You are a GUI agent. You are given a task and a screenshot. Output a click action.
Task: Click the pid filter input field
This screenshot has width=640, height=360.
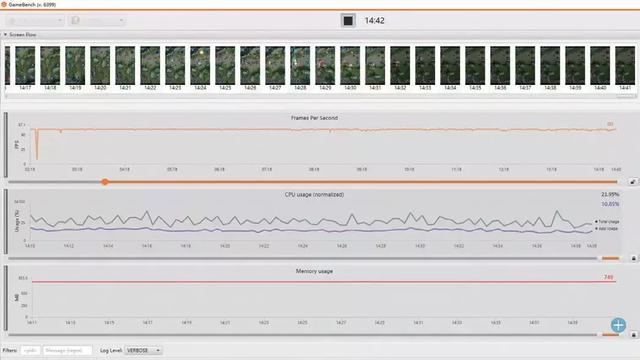click(30, 350)
